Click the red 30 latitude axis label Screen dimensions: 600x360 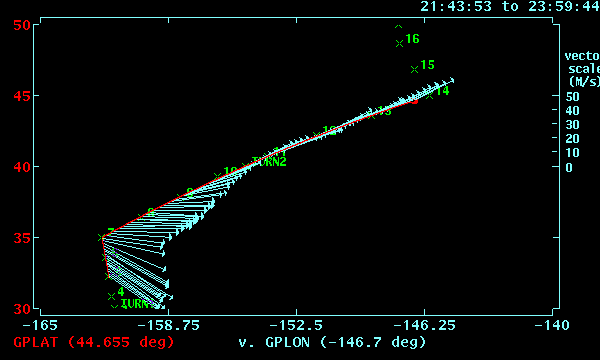click(22, 309)
